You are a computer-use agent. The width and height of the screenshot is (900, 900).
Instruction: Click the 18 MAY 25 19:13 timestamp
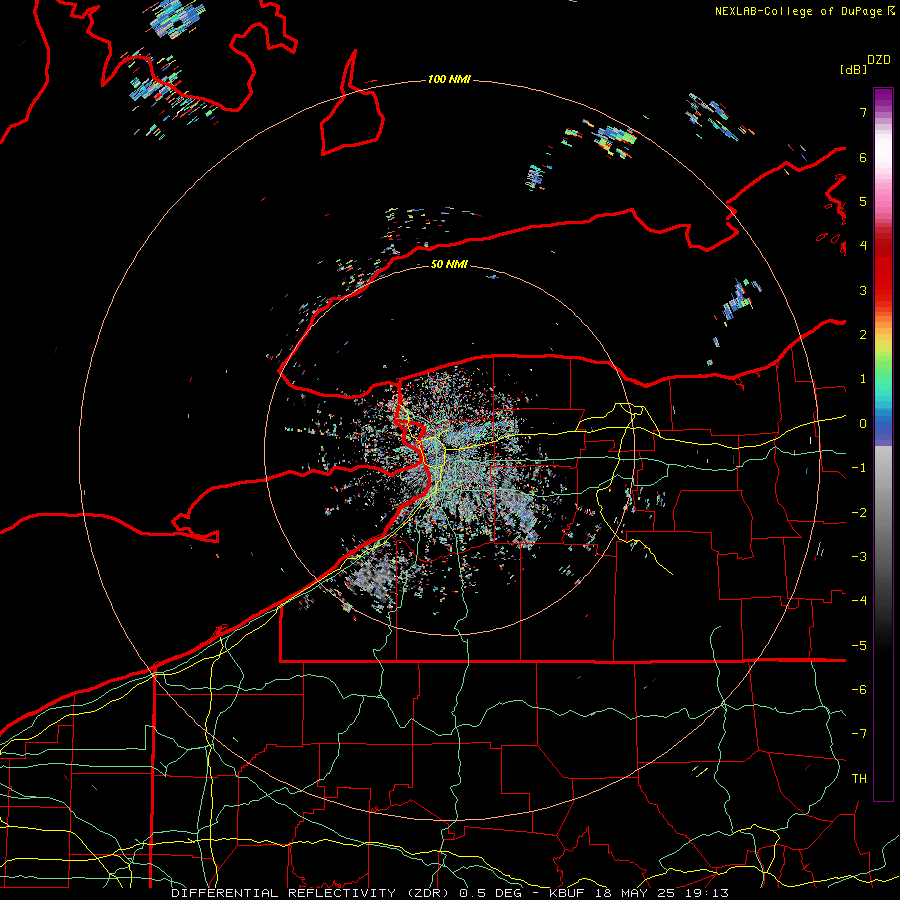pos(662,893)
